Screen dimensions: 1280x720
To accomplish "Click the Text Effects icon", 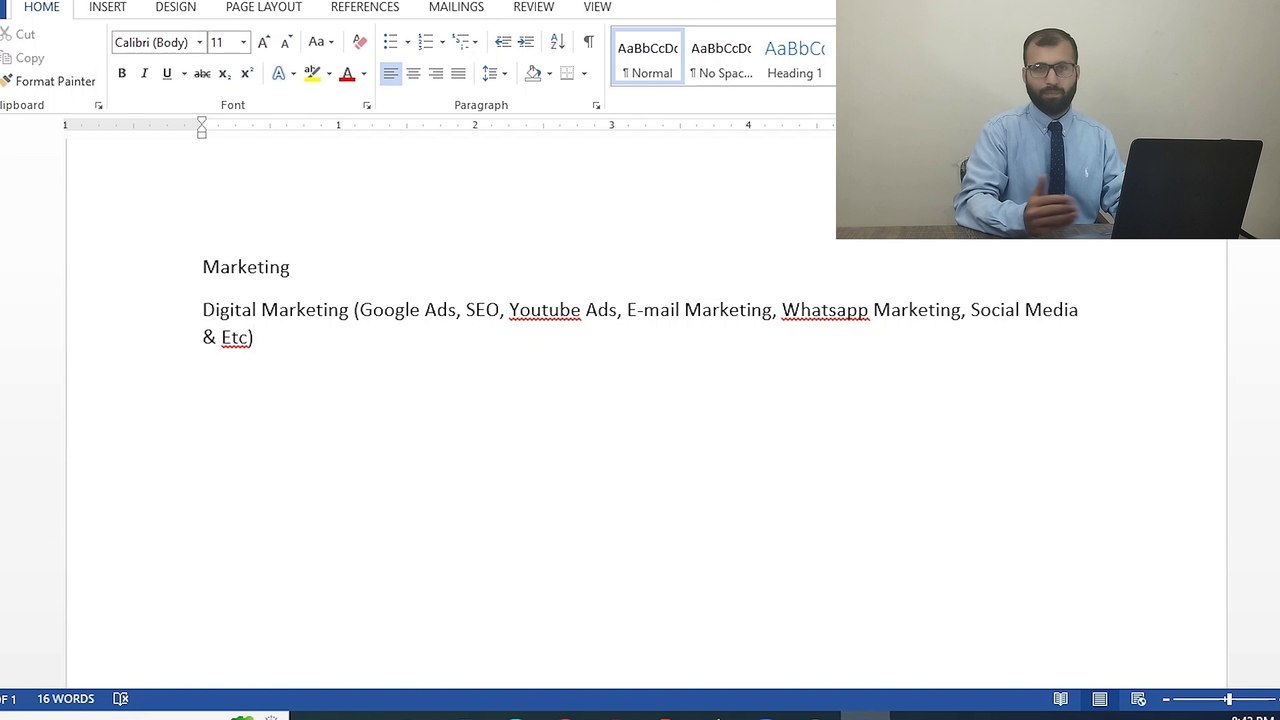I will pos(279,73).
